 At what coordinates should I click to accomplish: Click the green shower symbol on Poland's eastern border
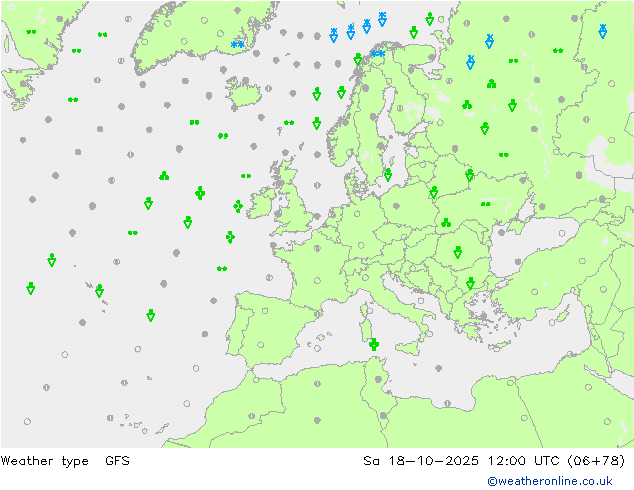434,192
